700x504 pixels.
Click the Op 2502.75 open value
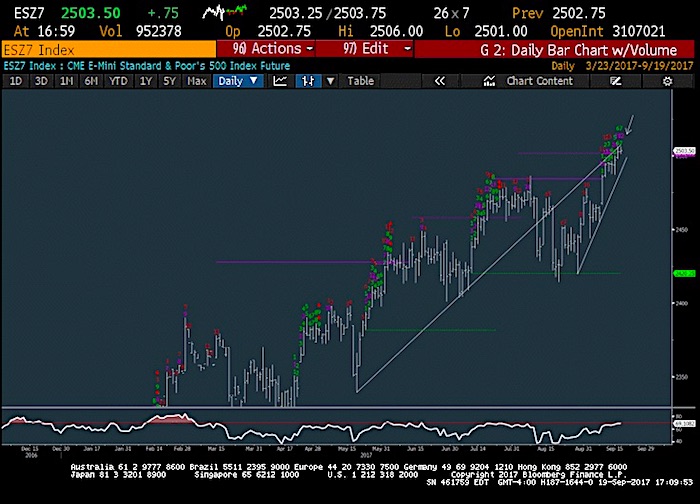(284, 31)
